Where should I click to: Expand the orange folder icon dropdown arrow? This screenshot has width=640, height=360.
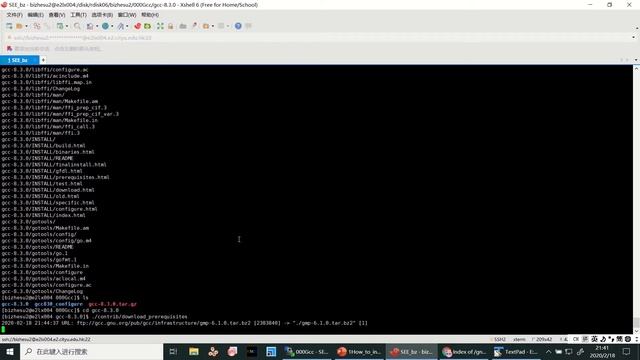pos(213,26)
